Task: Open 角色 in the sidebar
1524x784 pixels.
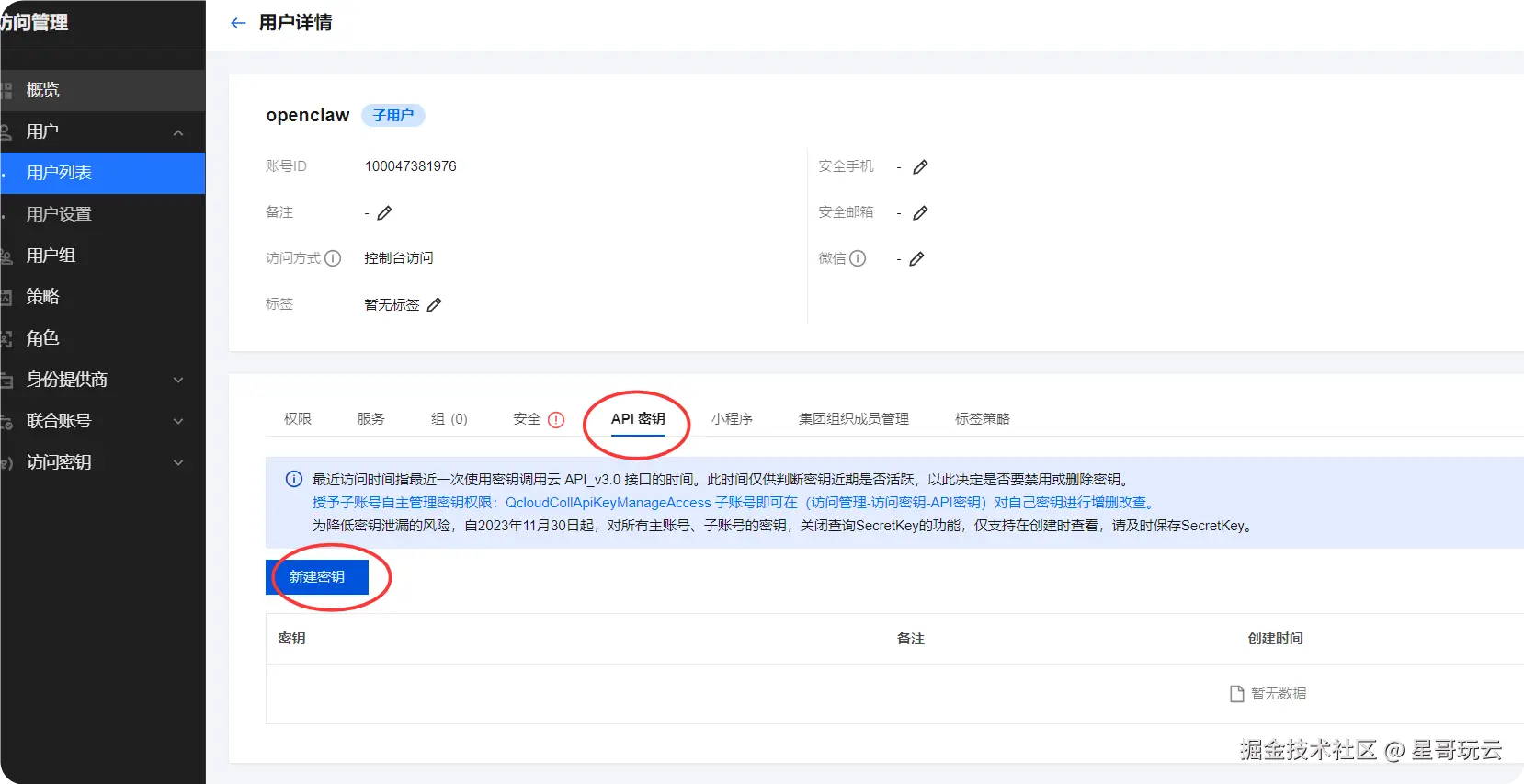Action: [x=103, y=338]
